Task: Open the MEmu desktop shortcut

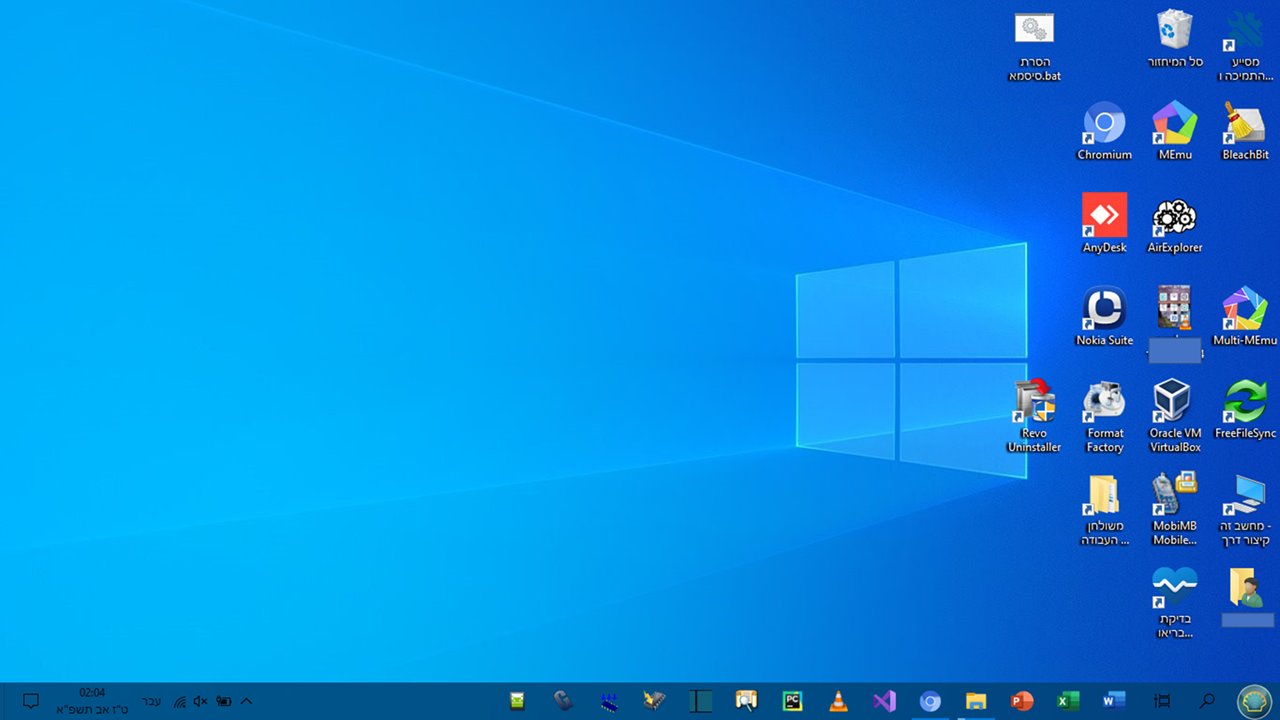Action: point(1174,130)
